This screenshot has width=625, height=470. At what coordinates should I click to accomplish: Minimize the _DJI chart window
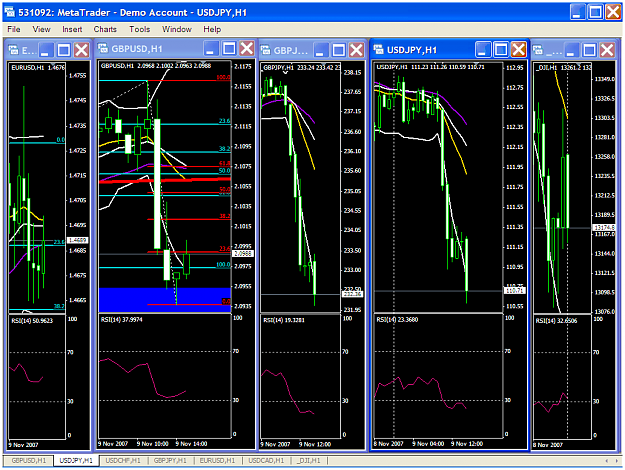pos(571,50)
